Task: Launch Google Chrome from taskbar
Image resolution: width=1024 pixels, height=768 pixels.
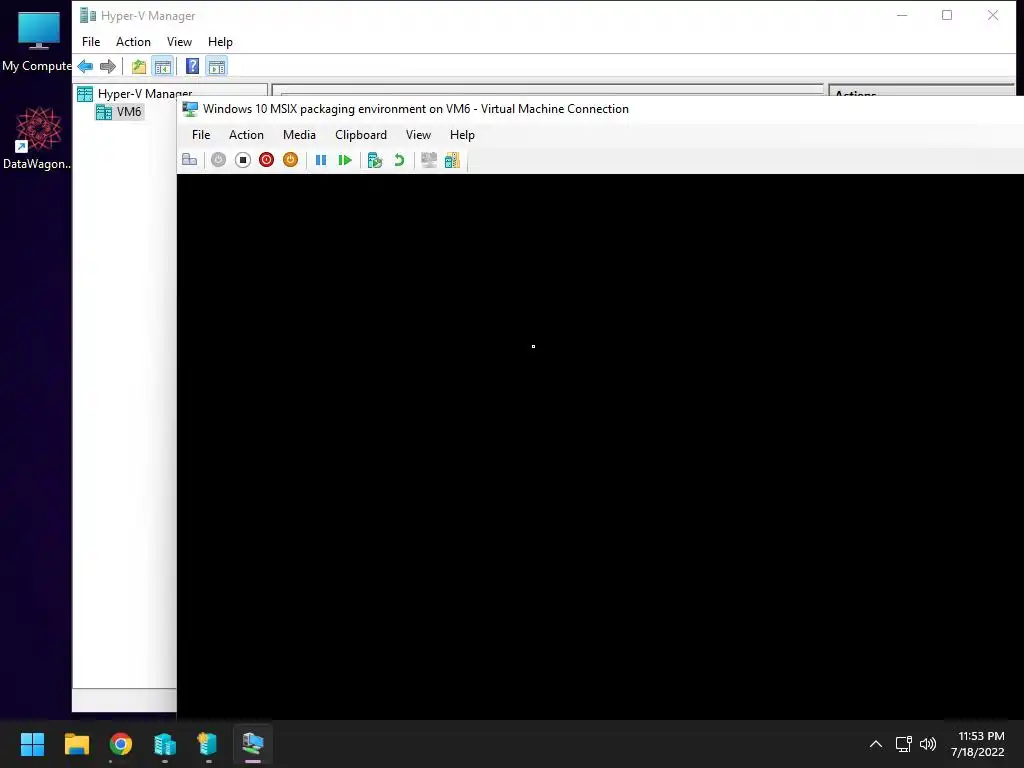Action: [121, 744]
